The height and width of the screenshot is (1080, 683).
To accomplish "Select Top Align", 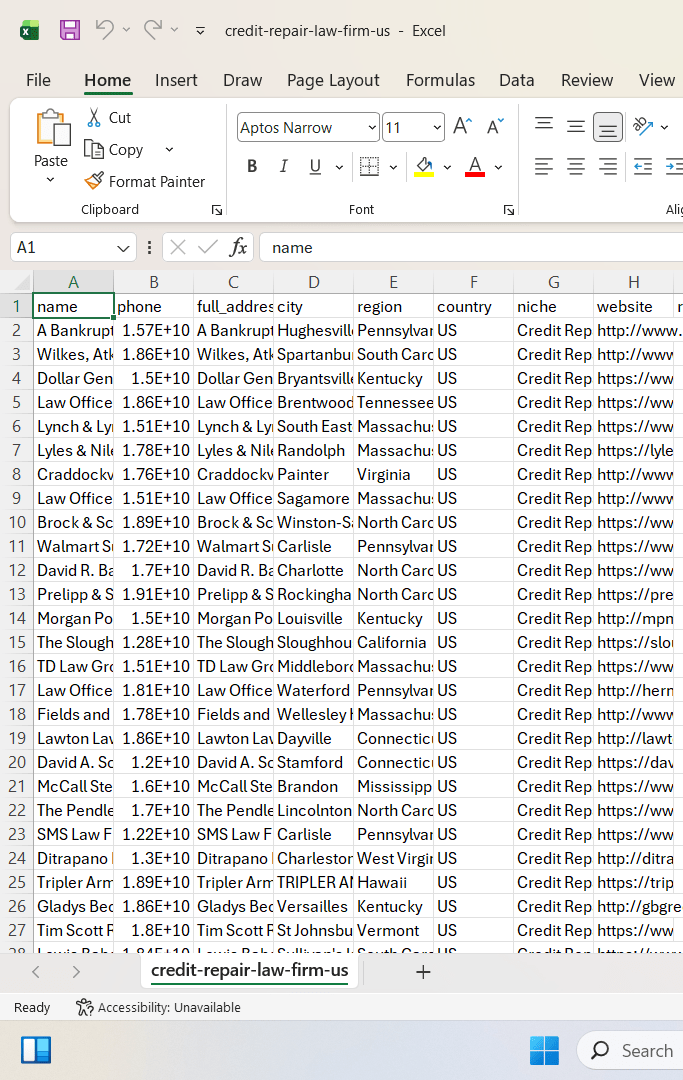I will click(544, 125).
